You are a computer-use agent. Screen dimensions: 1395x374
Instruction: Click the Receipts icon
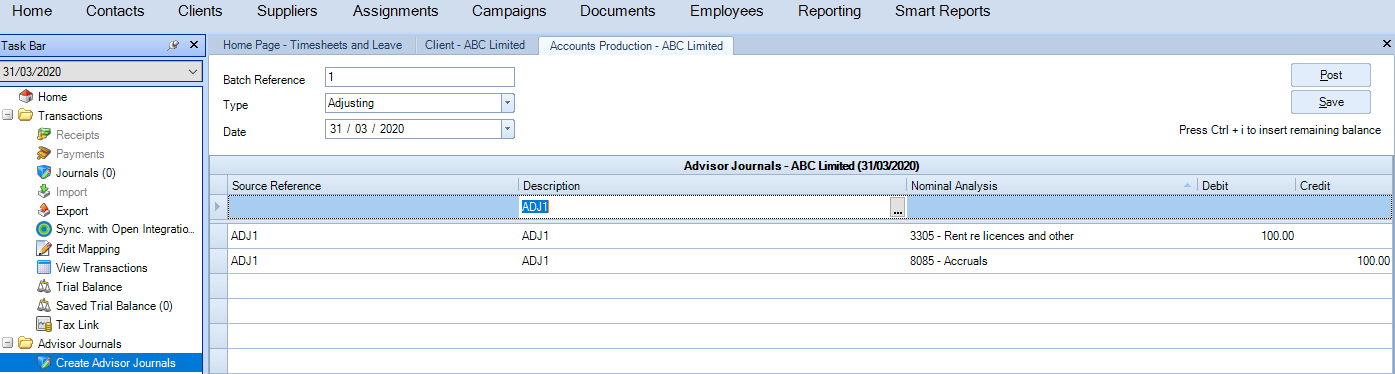(x=44, y=135)
